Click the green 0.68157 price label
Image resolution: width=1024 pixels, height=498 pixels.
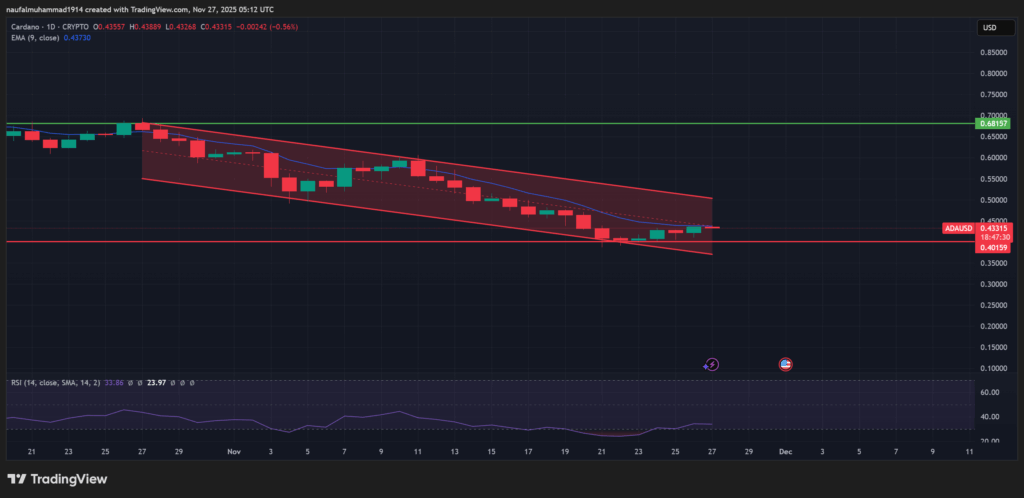996,125
